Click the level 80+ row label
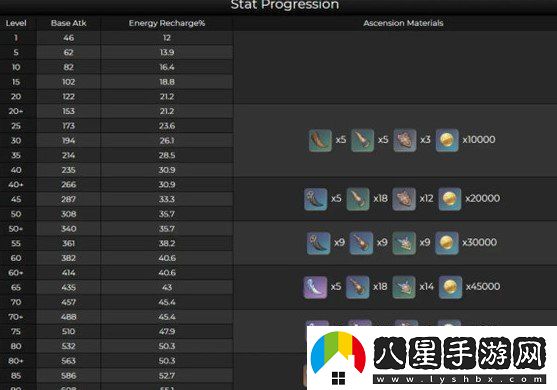Image resolution: width=557 pixels, height=390 pixels. 16,361
